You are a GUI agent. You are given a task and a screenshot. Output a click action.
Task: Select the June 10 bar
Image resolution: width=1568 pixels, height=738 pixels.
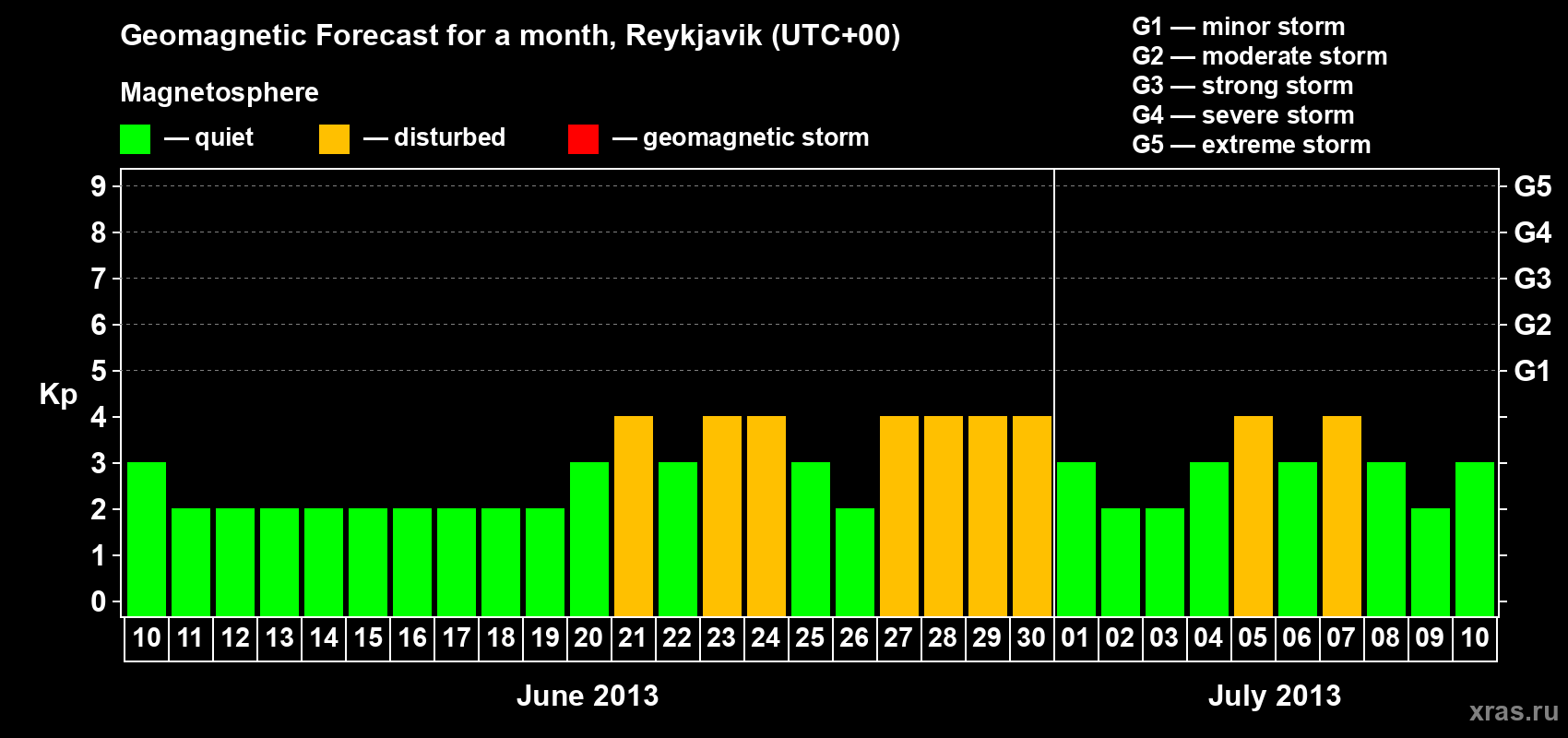coord(147,539)
